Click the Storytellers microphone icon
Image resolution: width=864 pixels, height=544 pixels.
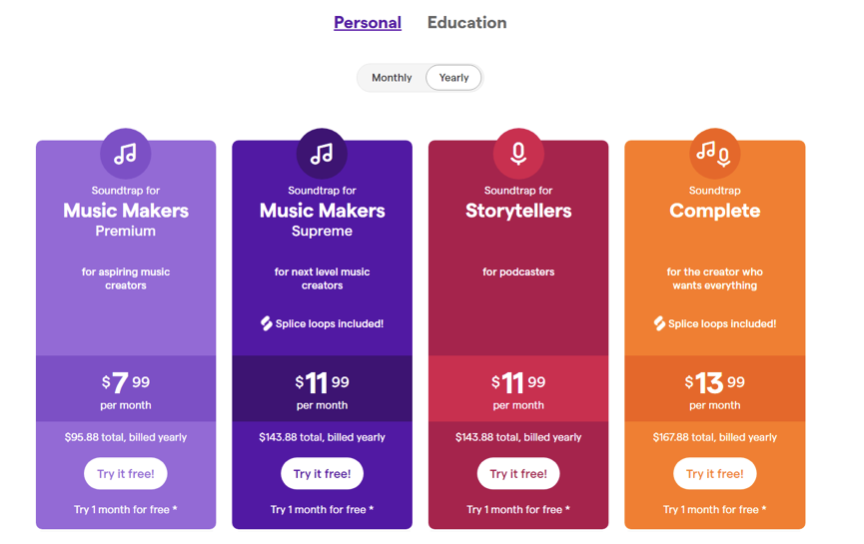coord(518,154)
